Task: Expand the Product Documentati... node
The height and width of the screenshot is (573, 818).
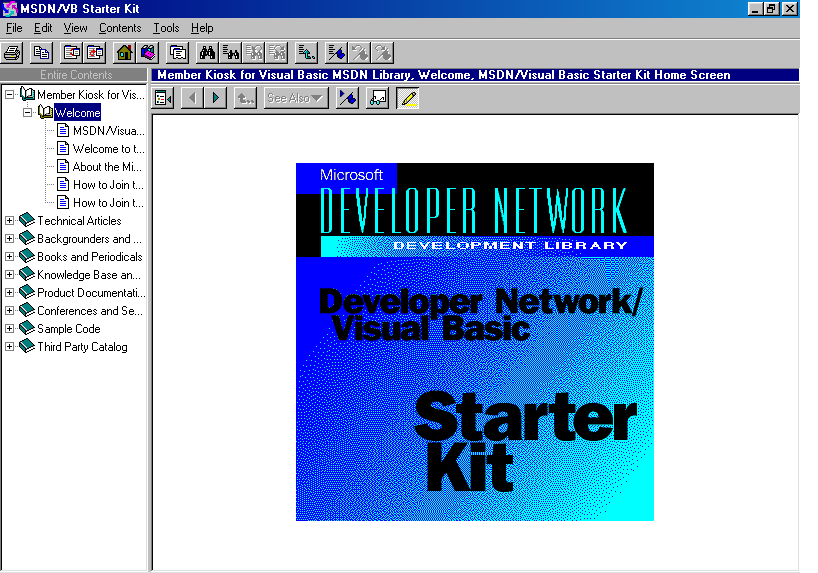Action: (9, 293)
